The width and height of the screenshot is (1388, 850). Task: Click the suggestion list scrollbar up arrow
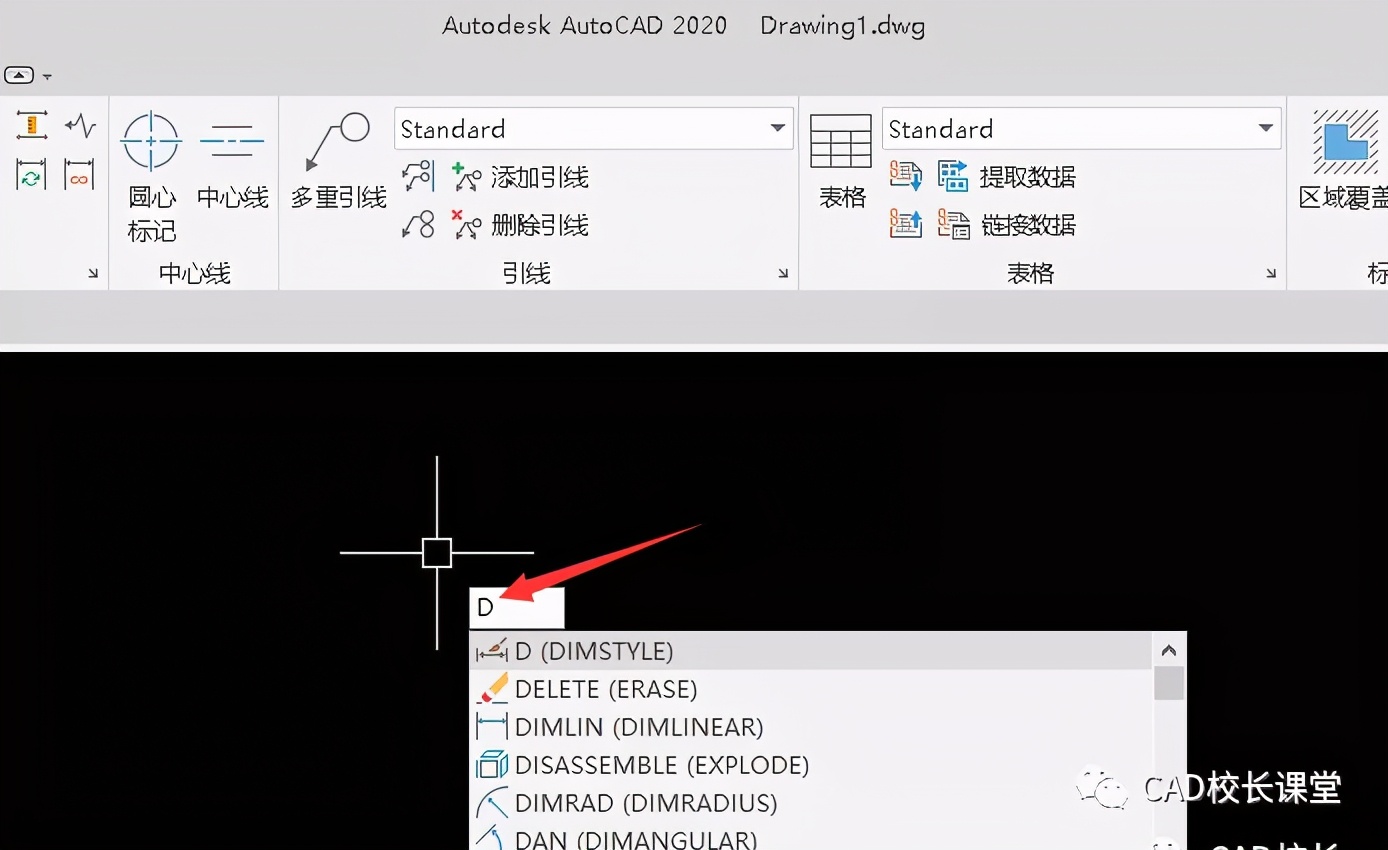1168,650
